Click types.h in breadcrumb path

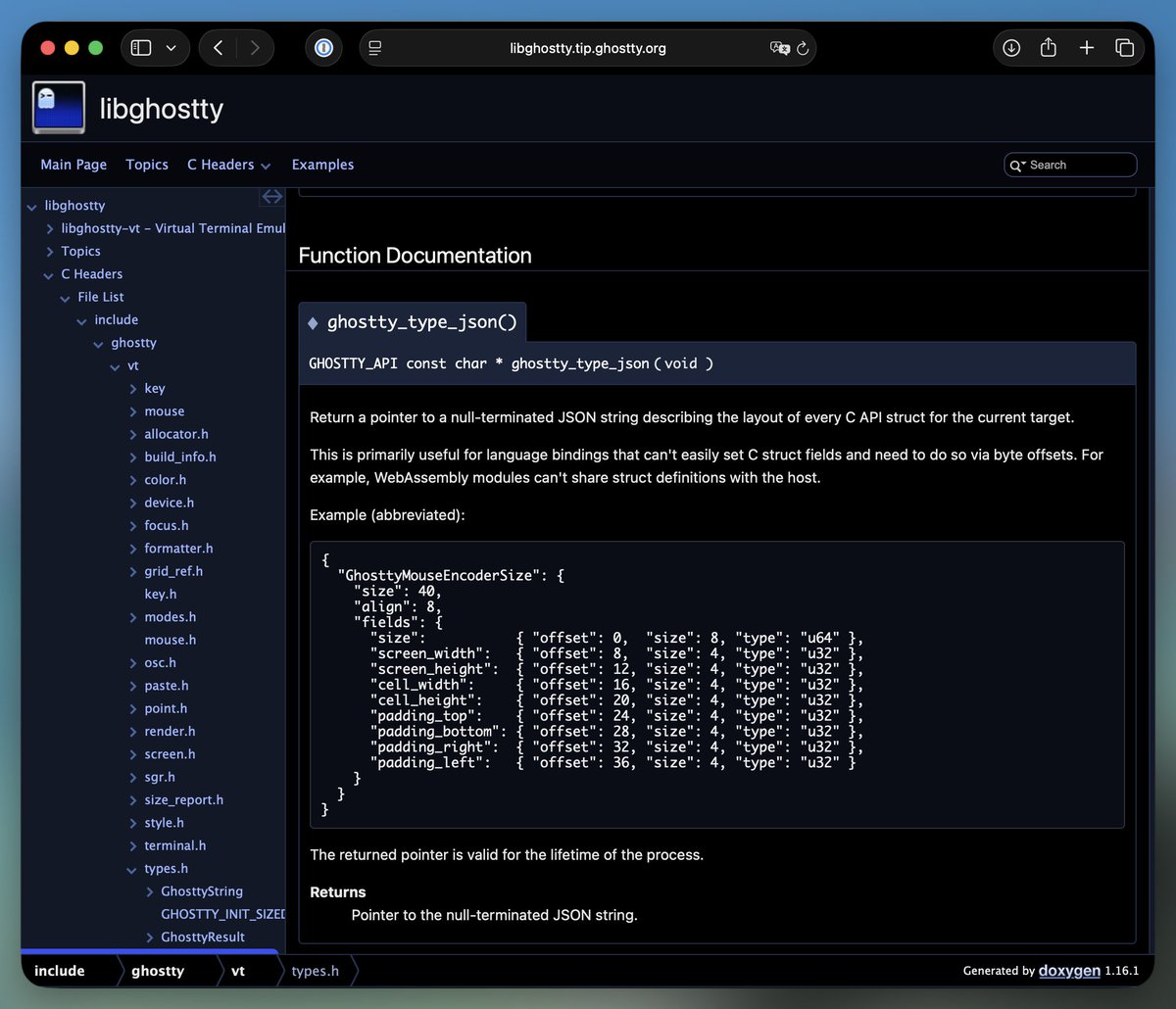click(x=316, y=971)
